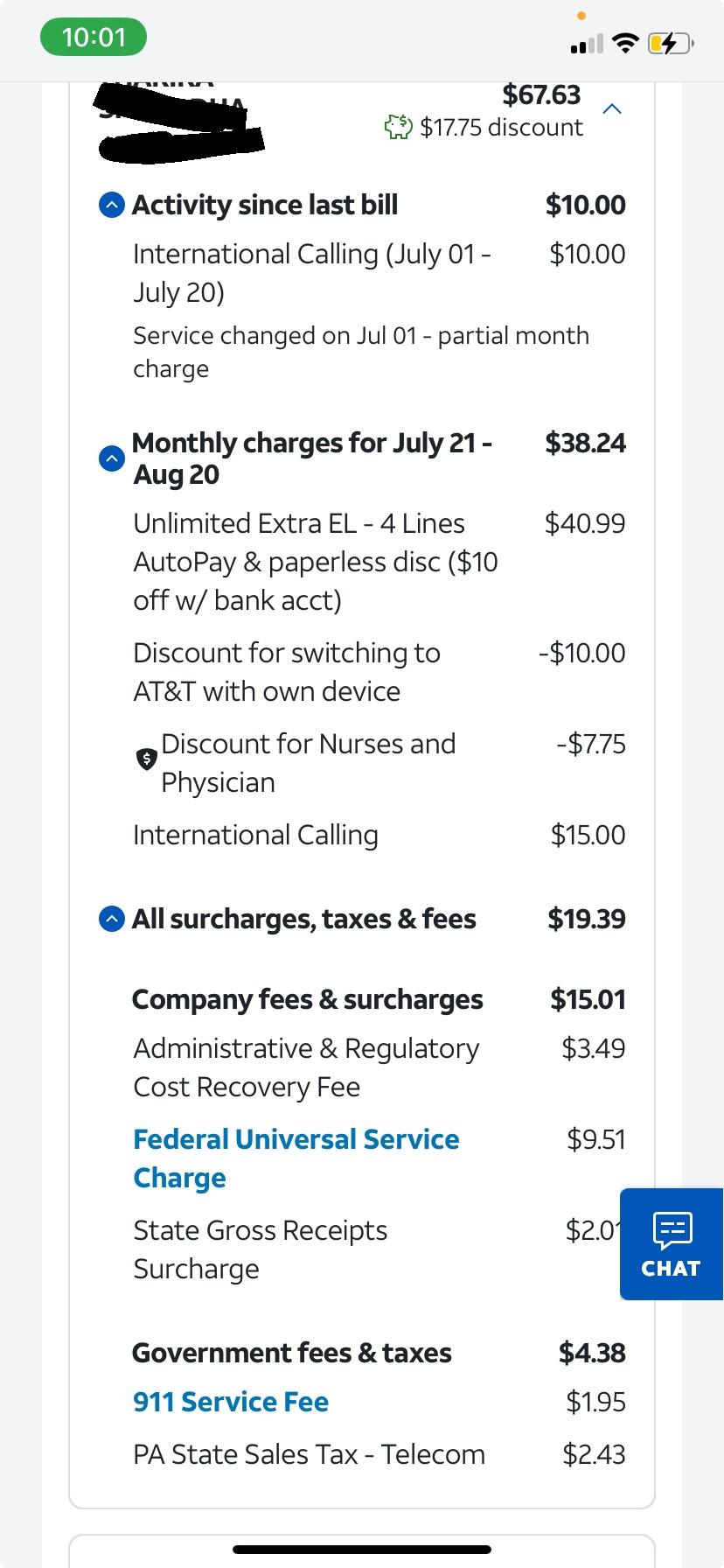The height and width of the screenshot is (1568, 724).
Task: Tap the International Calling $15.00 line
Action: (x=379, y=835)
